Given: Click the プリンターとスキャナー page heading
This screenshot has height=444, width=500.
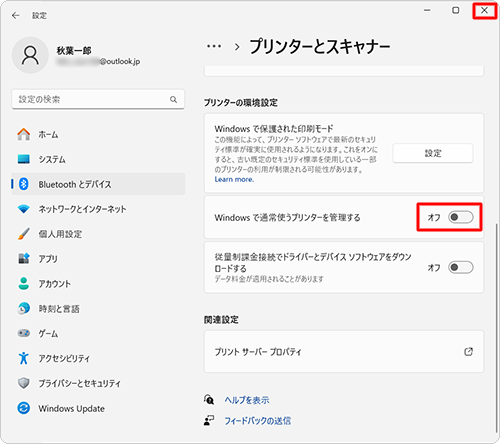Looking at the screenshot, I should click(320, 46).
